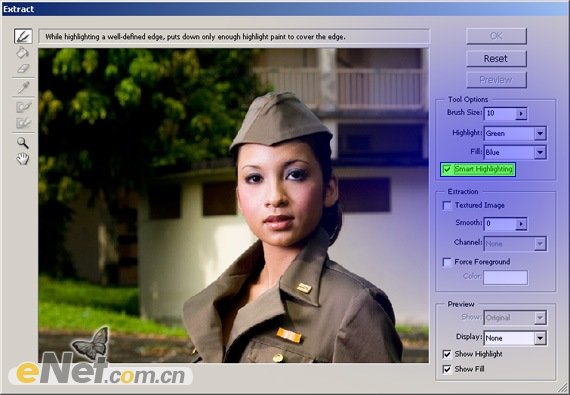This screenshot has width=570, height=395.
Task: Click the OK button
Action: click(x=496, y=36)
